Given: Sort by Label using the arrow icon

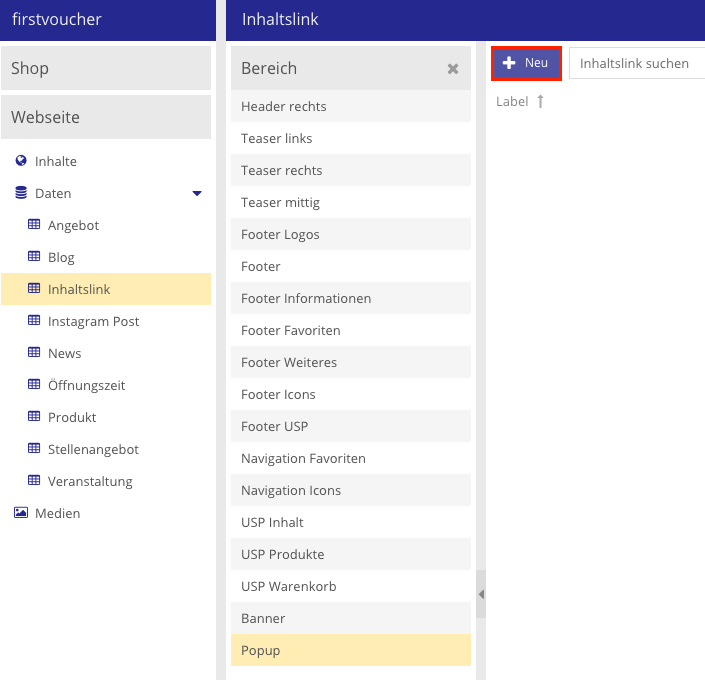Looking at the screenshot, I should [x=540, y=102].
